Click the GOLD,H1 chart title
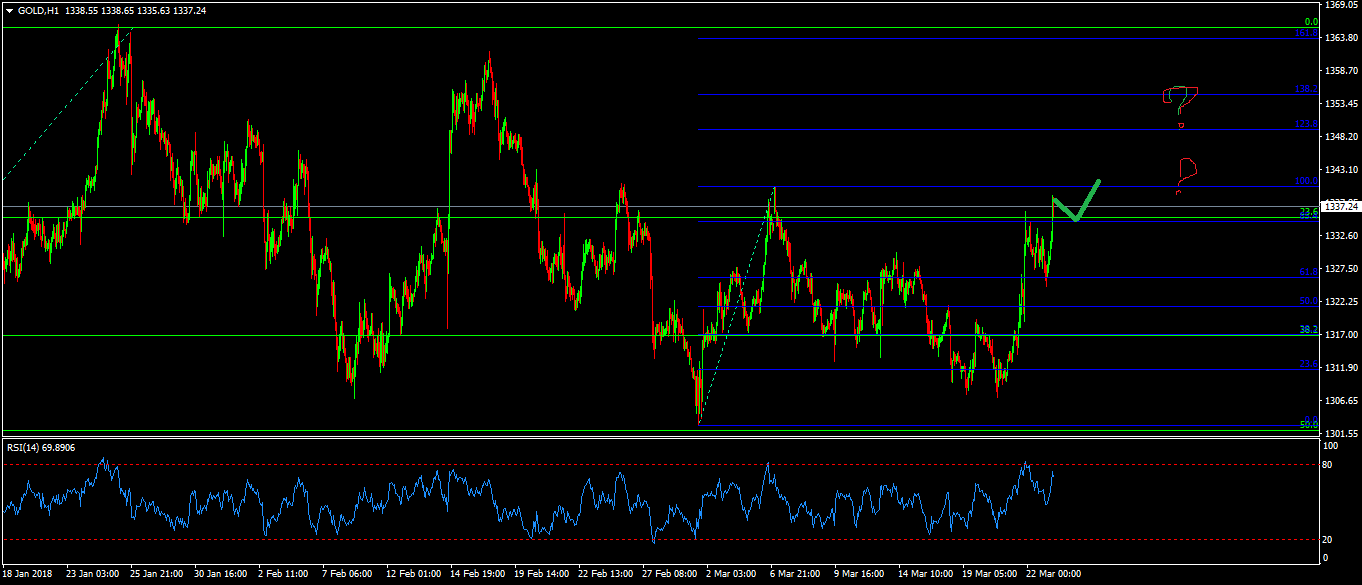Viewport: 1362px width, 585px height. tap(38, 11)
